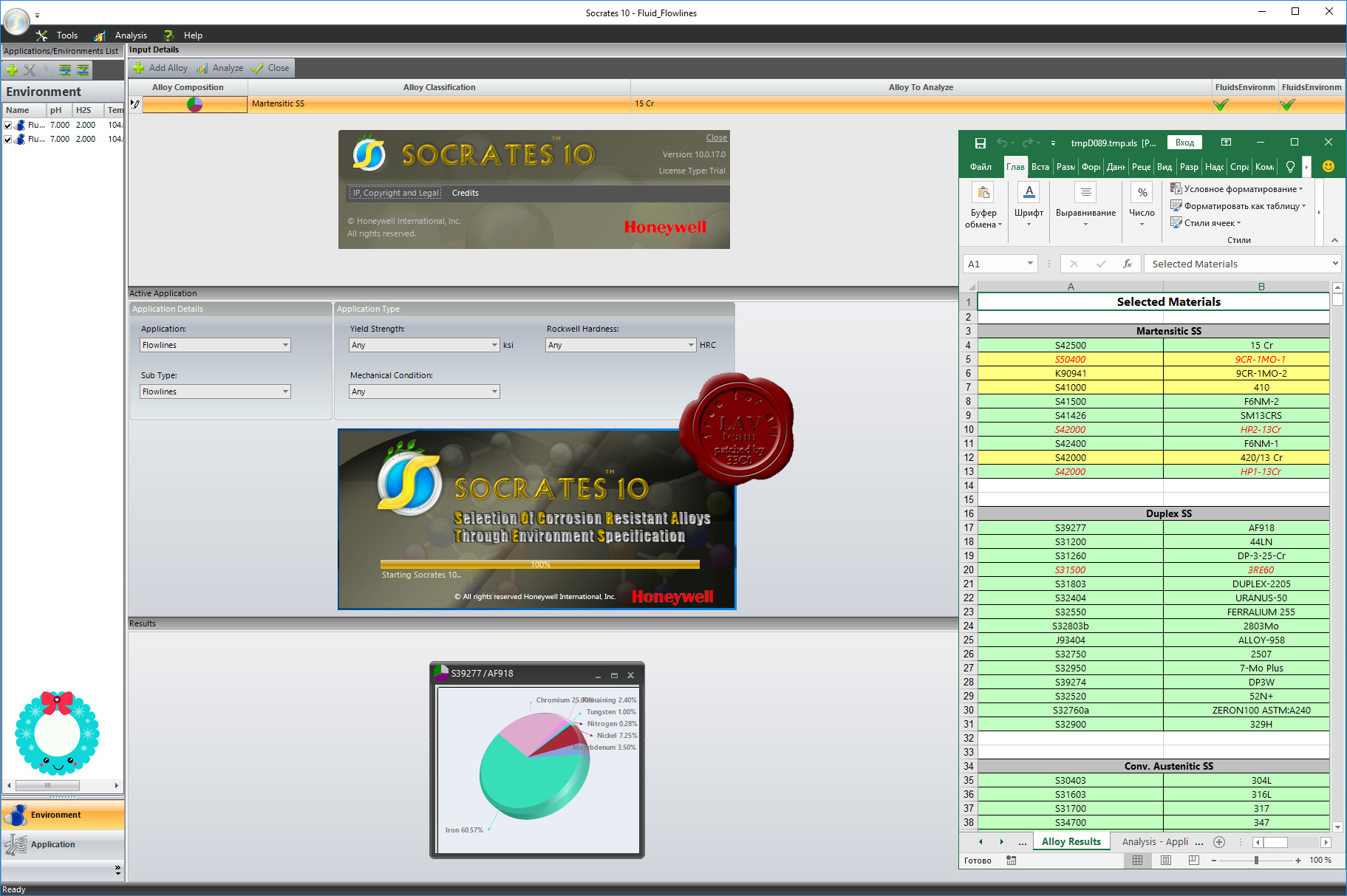Click Excel Undo arrow icon
This screenshot has height=896, width=1347.
coord(1002,143)
